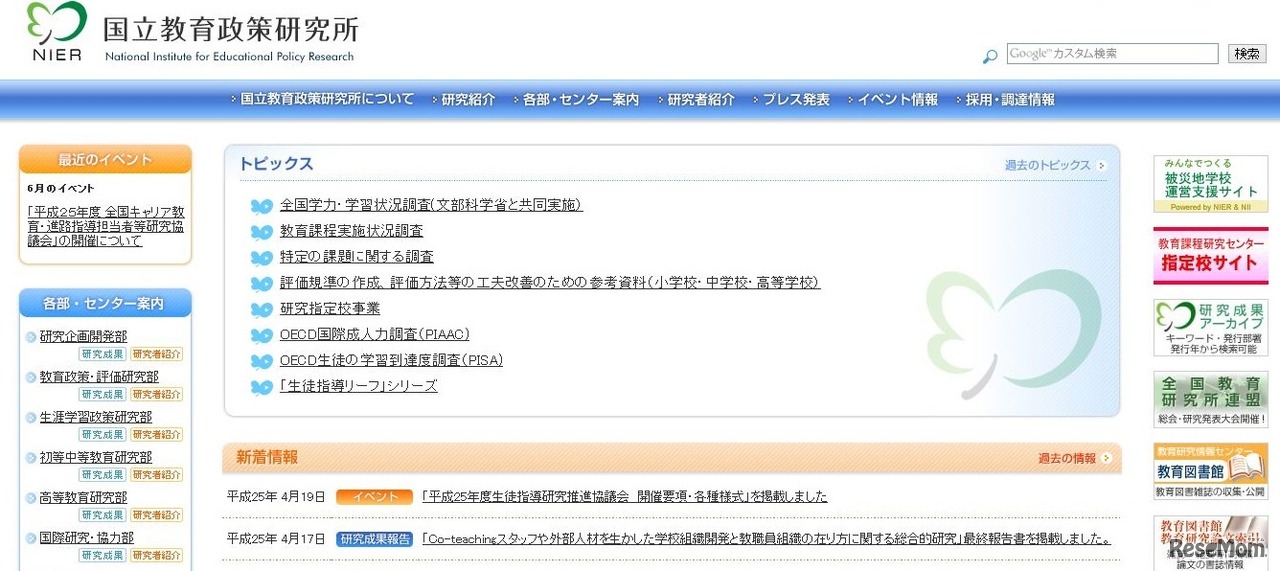Click butterfly bullet beside 研究指定校事業

pos(261,310)
